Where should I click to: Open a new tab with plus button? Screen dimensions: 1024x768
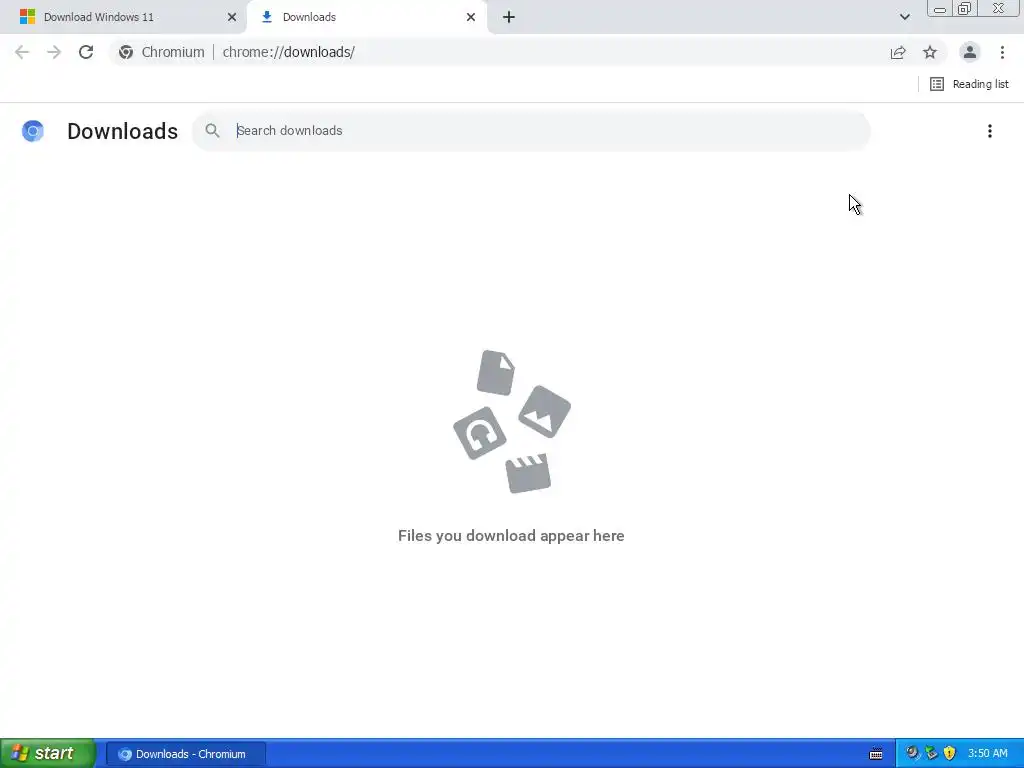coord(509,17)
